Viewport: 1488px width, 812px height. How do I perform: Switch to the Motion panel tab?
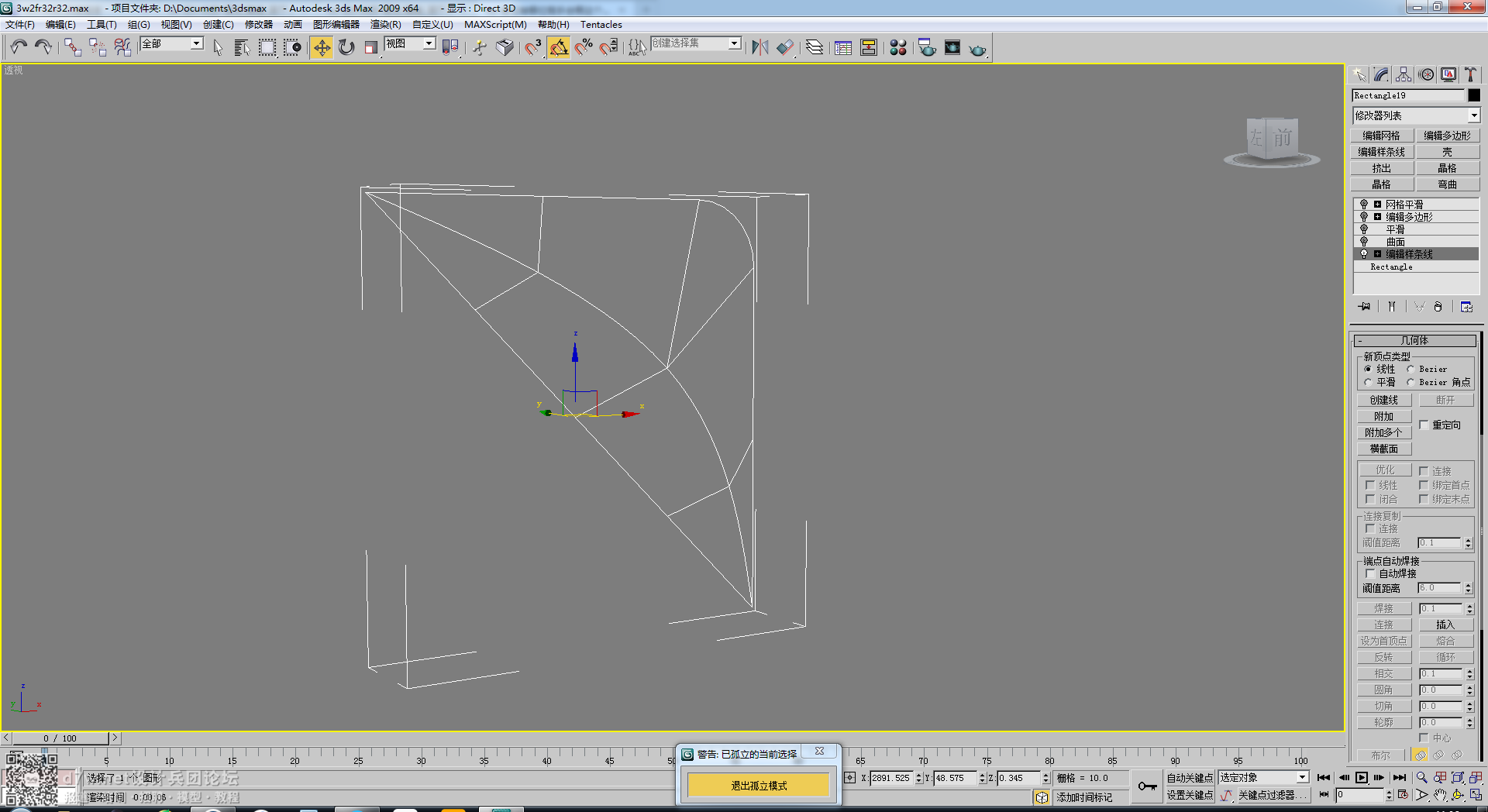click(1426, 74)
